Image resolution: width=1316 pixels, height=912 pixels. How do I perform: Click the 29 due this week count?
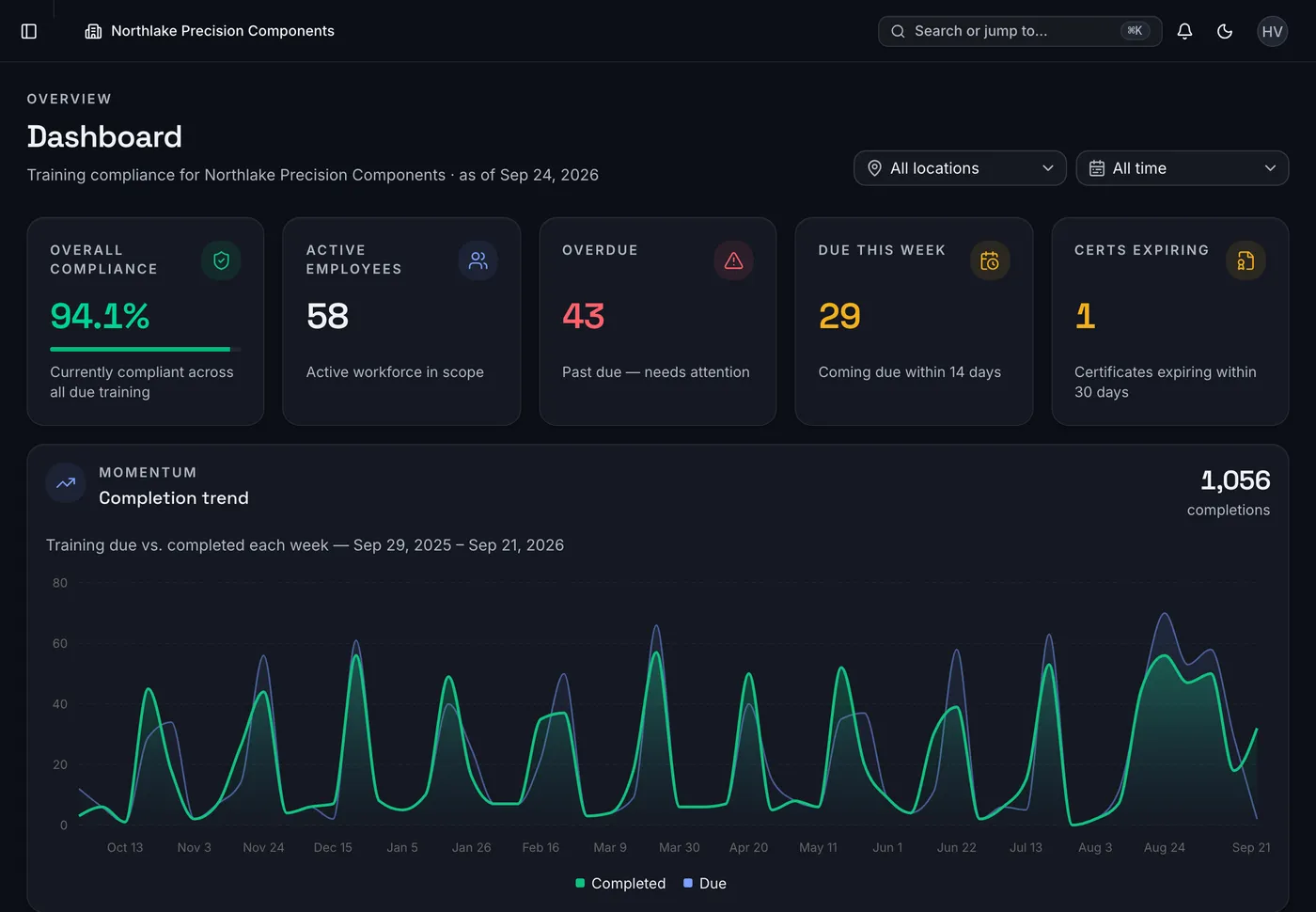tap(839, 316)
